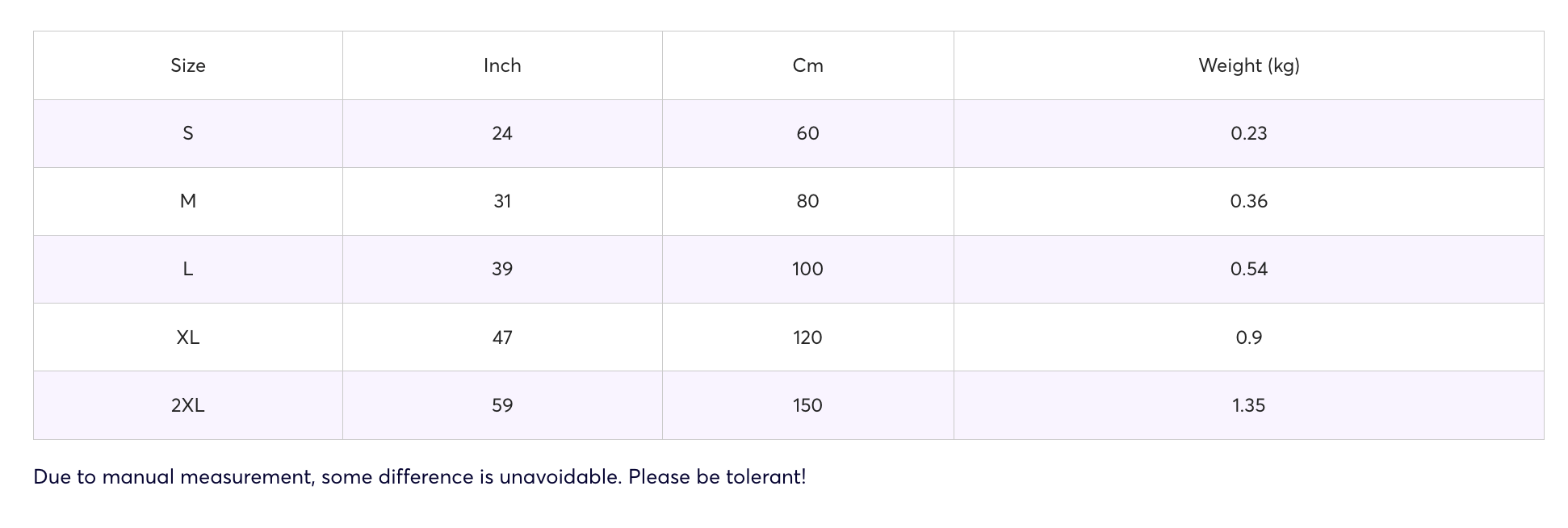1568x528 pixels.
Task: Select the S size cell
Action: tap(188, 133)
